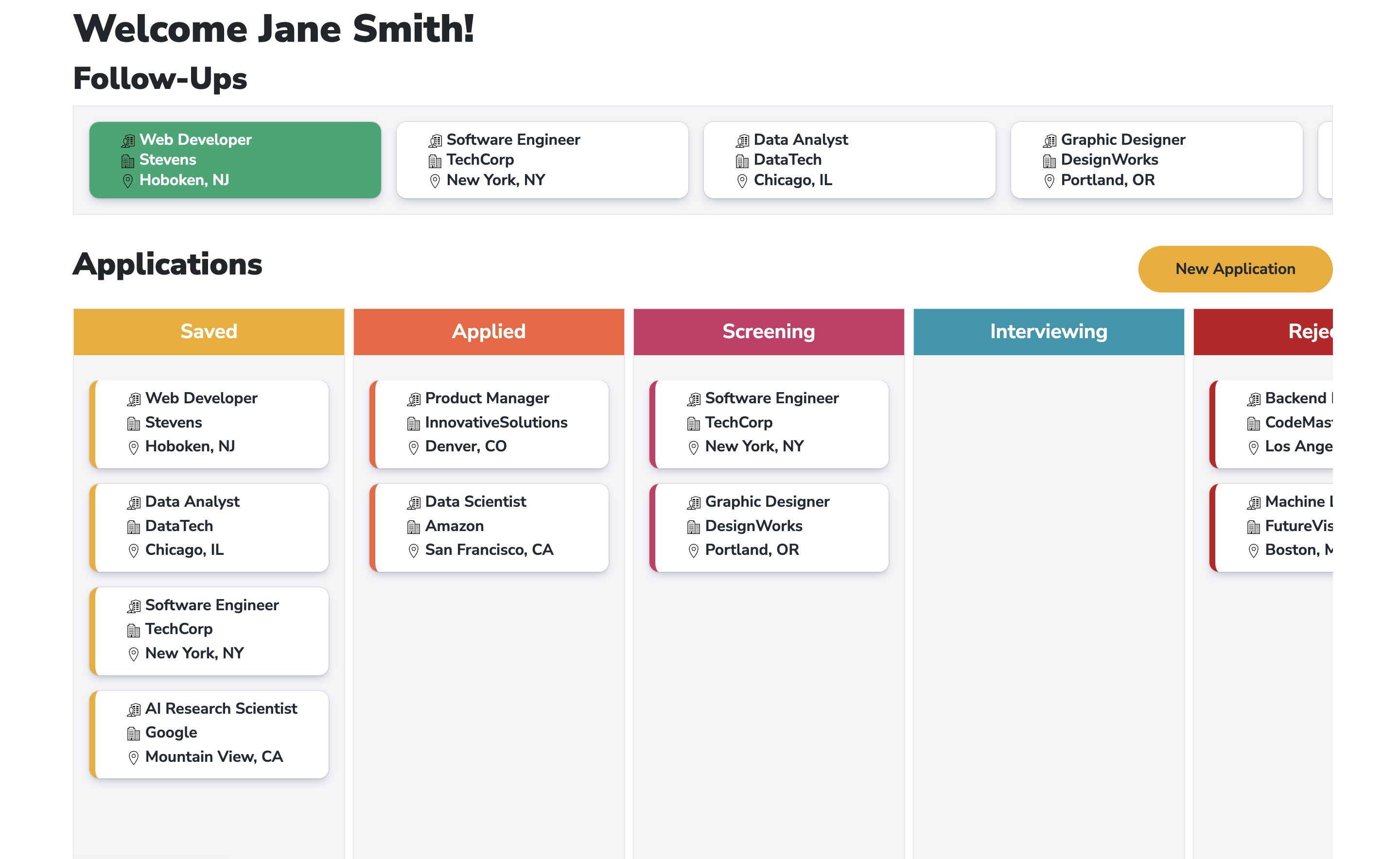Open Graphic Designer follow-up card
This screenshot has height=859, width=1400.
click(1156, 160)
